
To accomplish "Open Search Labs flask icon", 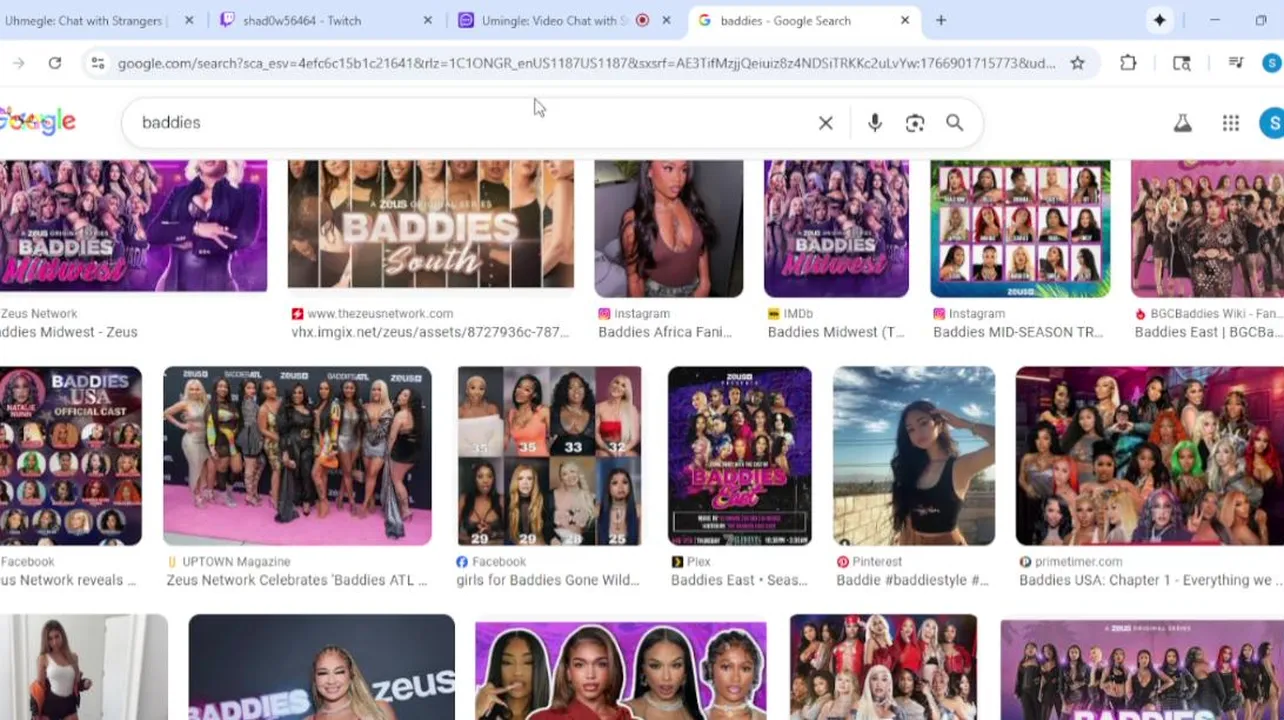I will click(1182, 123).
